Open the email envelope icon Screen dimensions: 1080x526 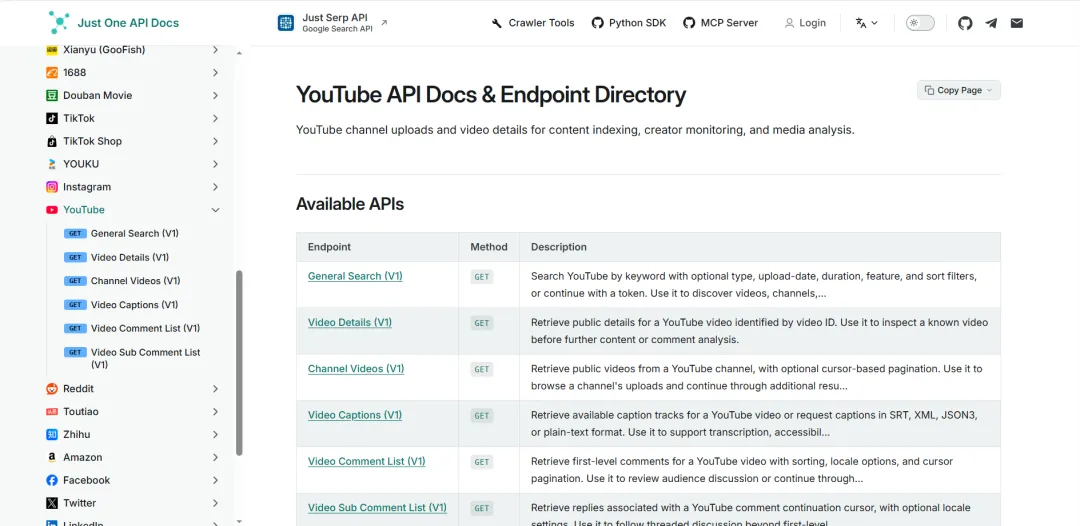[x=1017, y=23]
